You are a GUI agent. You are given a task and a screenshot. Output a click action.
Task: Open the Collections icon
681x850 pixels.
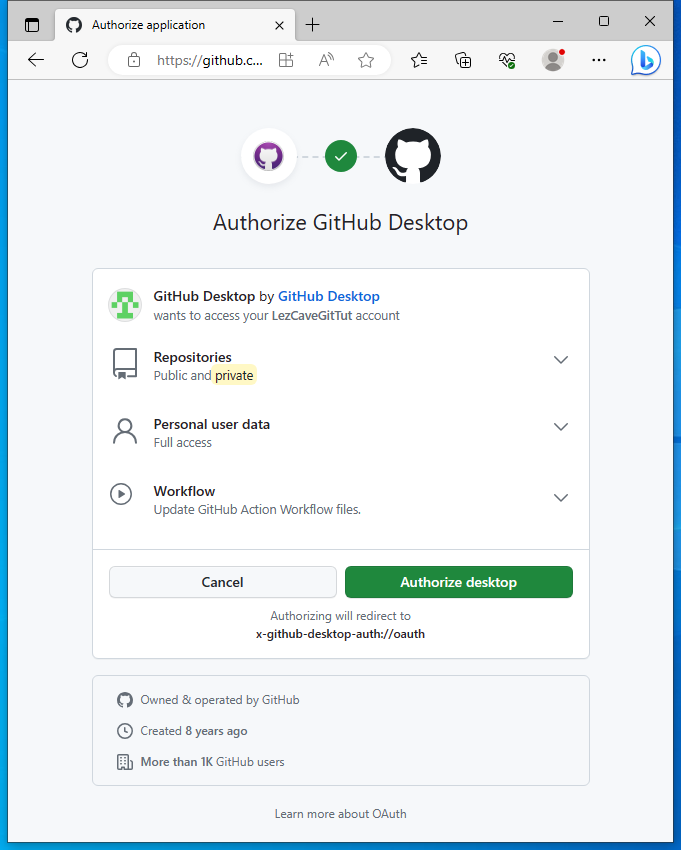pos(462,60)
